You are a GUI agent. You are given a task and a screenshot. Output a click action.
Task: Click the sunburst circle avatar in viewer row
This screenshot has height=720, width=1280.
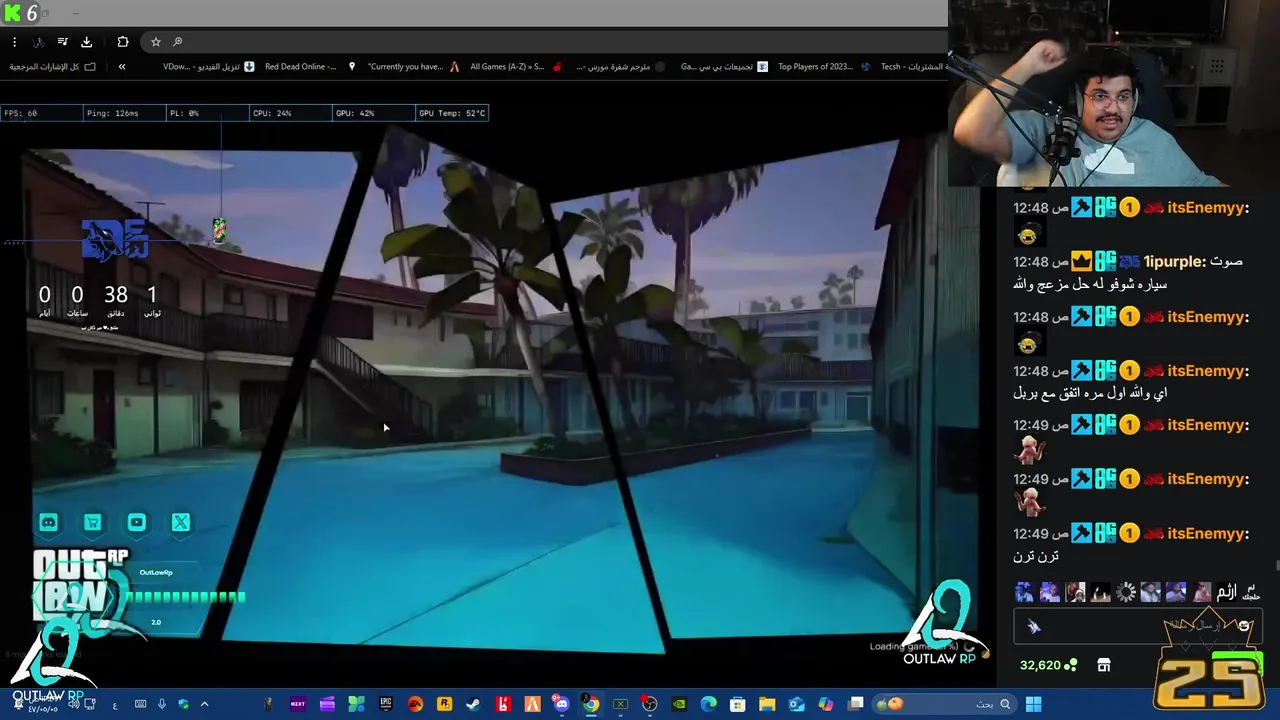click(x=1126, y=592)
